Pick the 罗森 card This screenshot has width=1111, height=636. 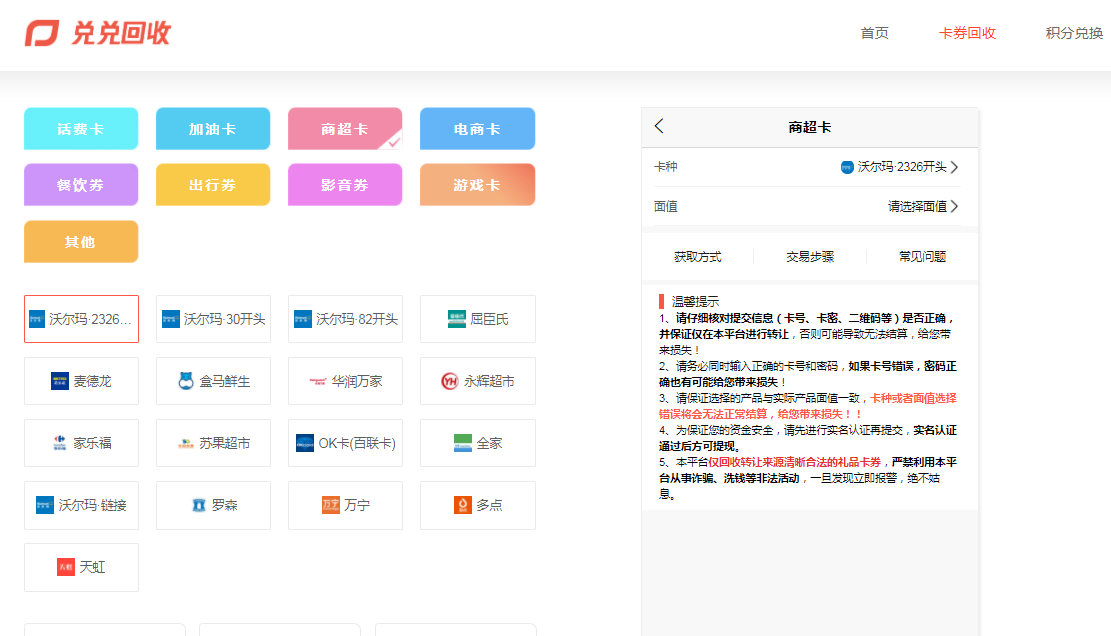coord(213,505)
